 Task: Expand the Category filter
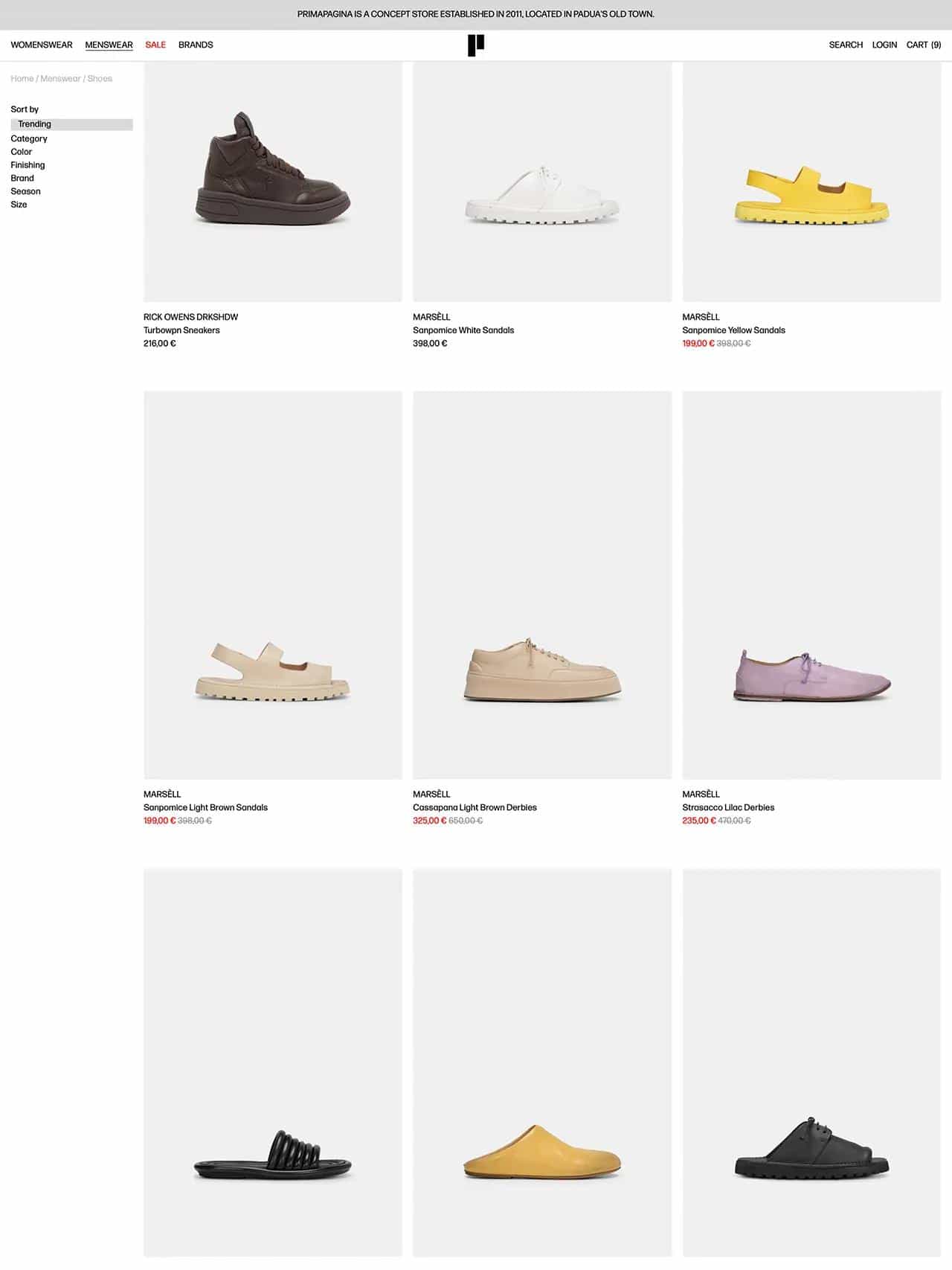29,138
